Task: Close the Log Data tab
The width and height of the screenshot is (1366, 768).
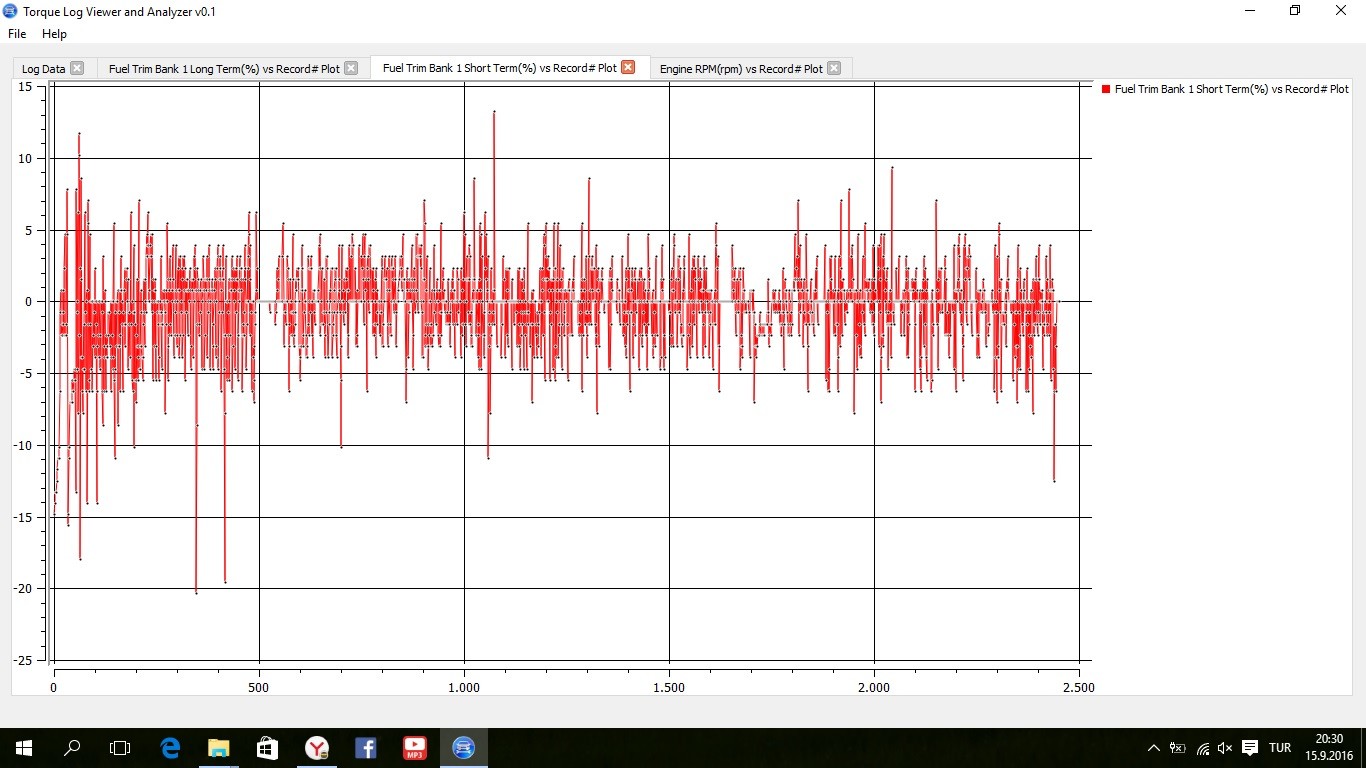Action: 77,68
